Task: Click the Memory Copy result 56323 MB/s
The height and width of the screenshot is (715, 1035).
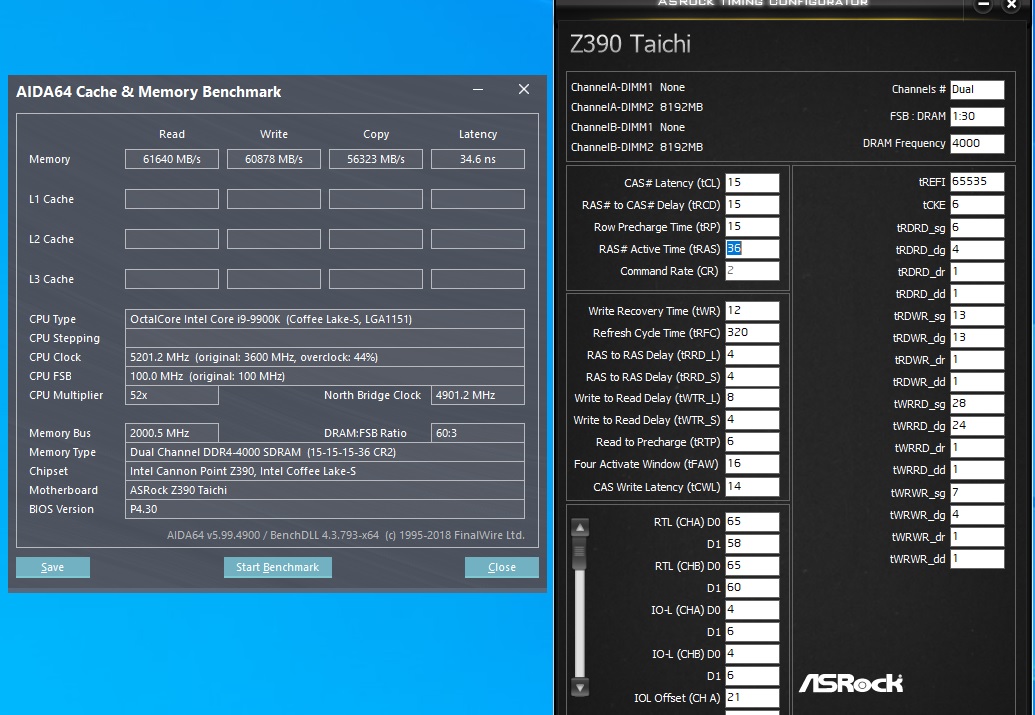Action: pyautogui.click(x=376, y=159)
